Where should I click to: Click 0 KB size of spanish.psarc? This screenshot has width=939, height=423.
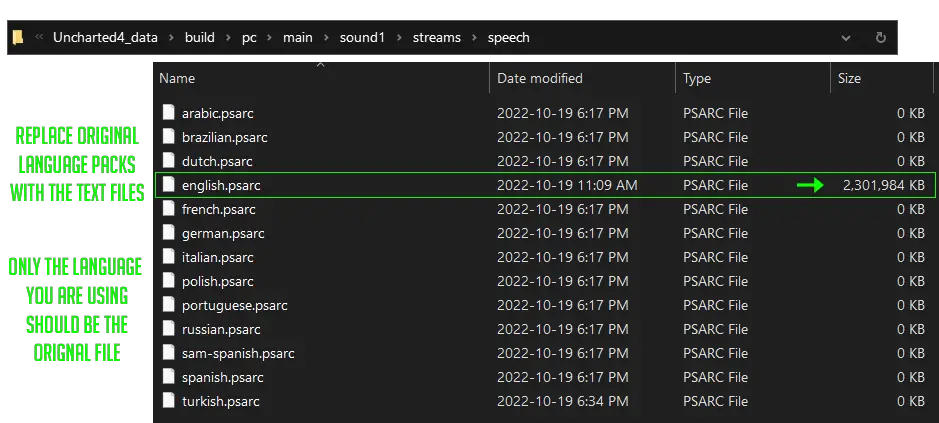coord(910,377)
